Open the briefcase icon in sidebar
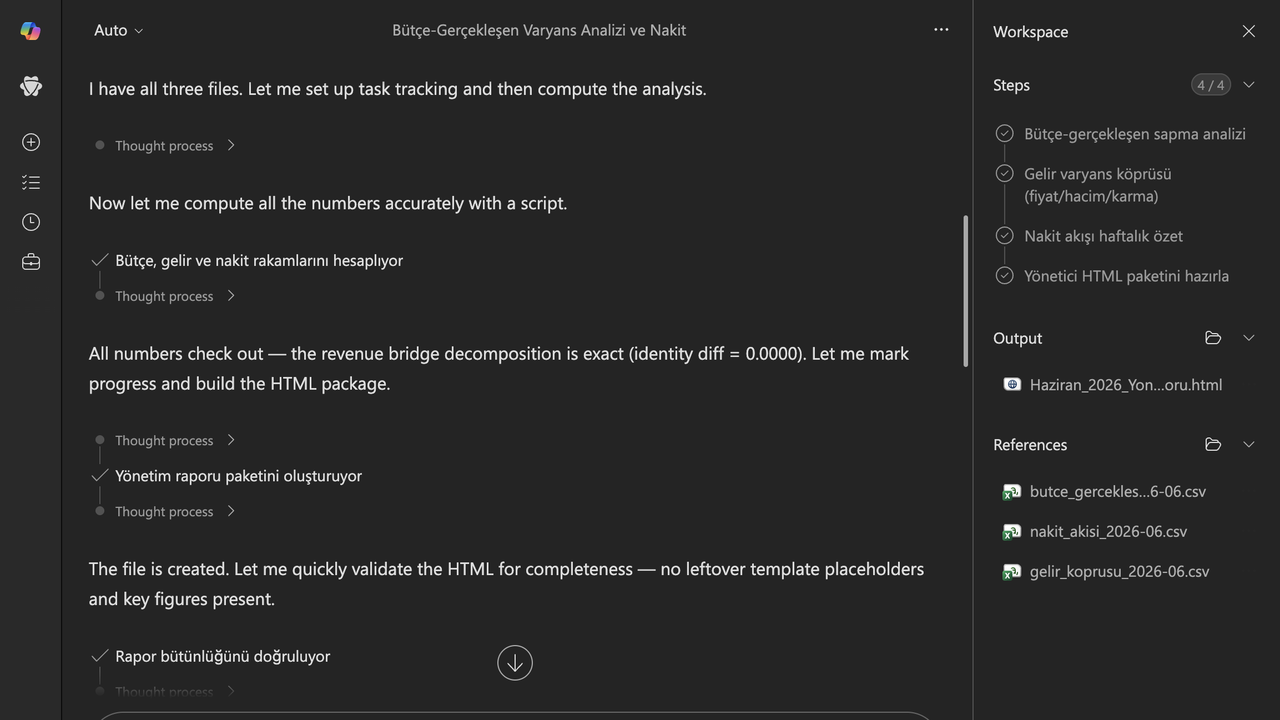The height and width of the screenshot is (720, 1280). point(31,262)
